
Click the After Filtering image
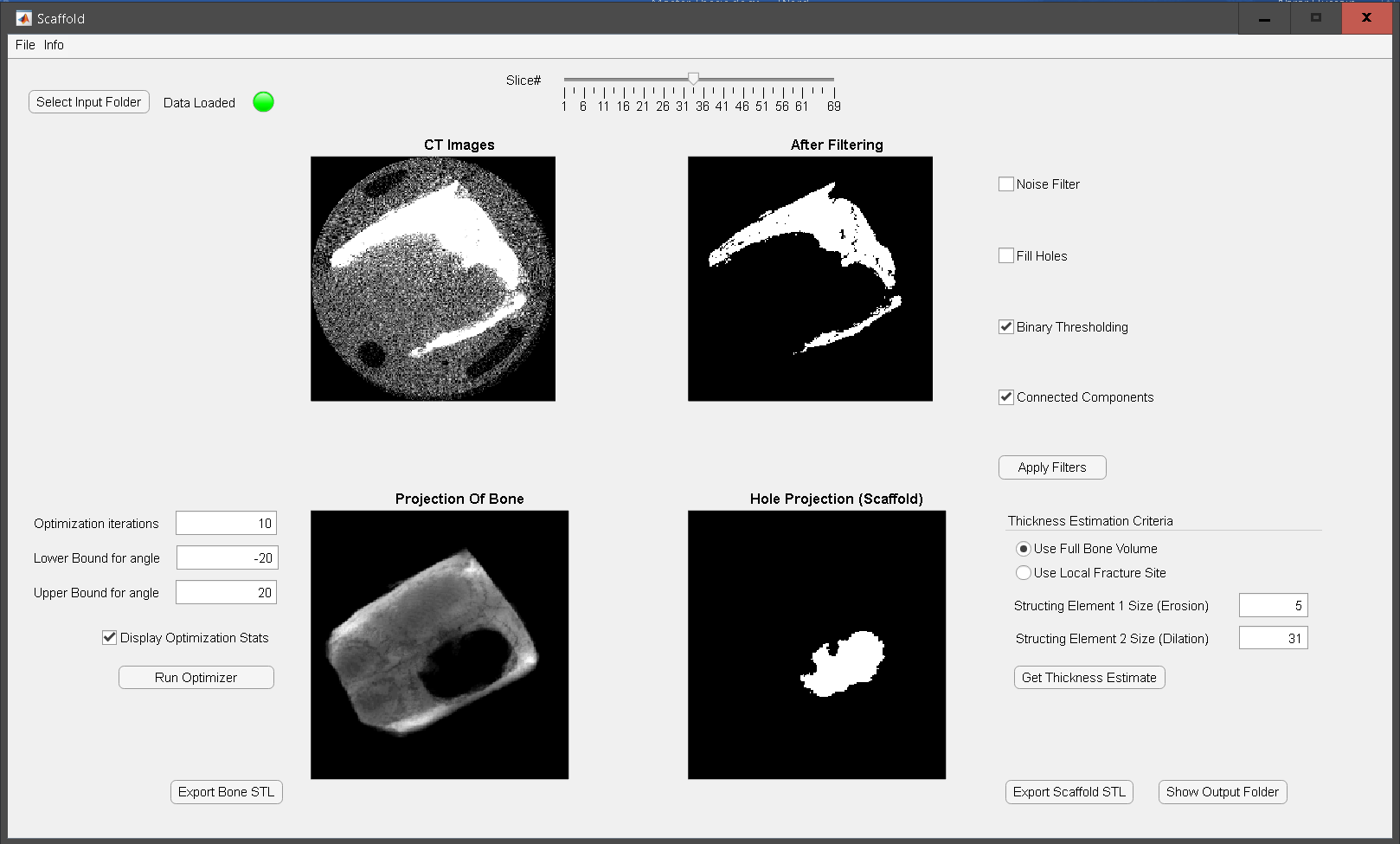pos(811,279)
